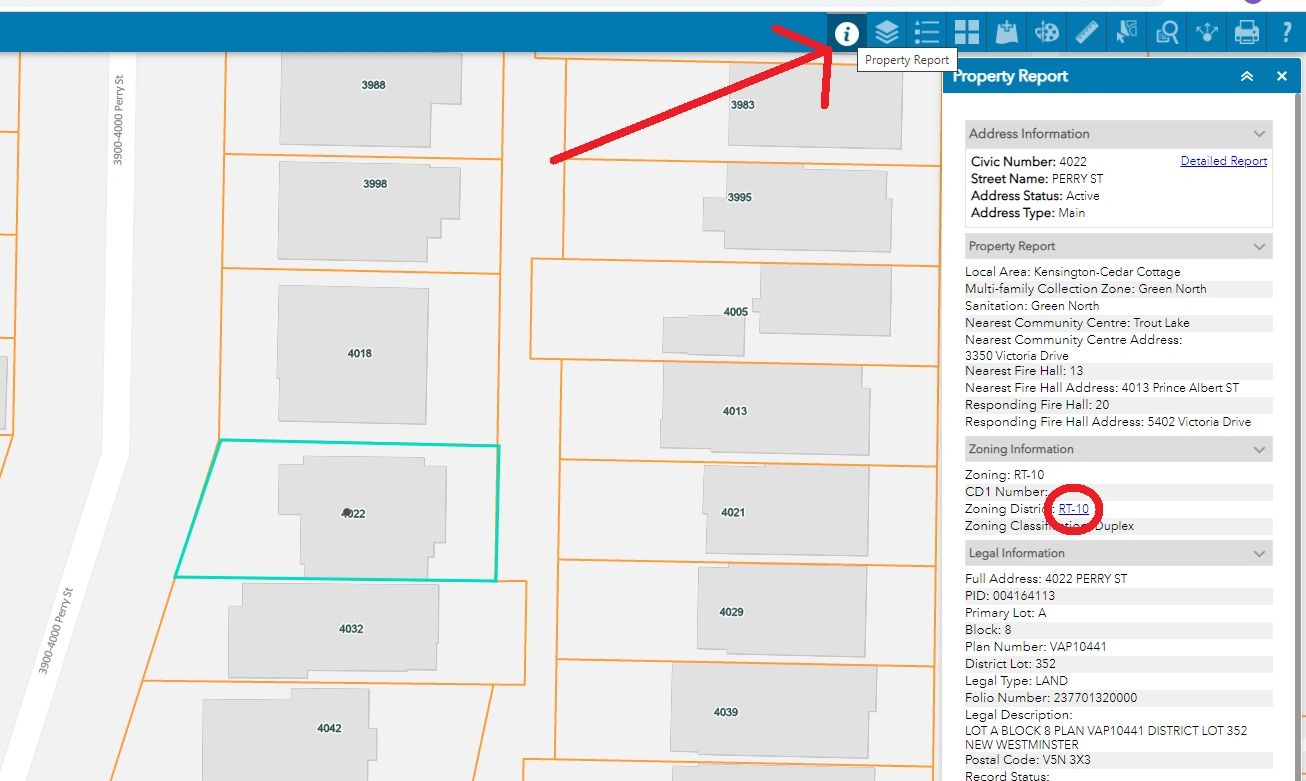
Task: Open the map Legend tool
Action: pos(926,32)
